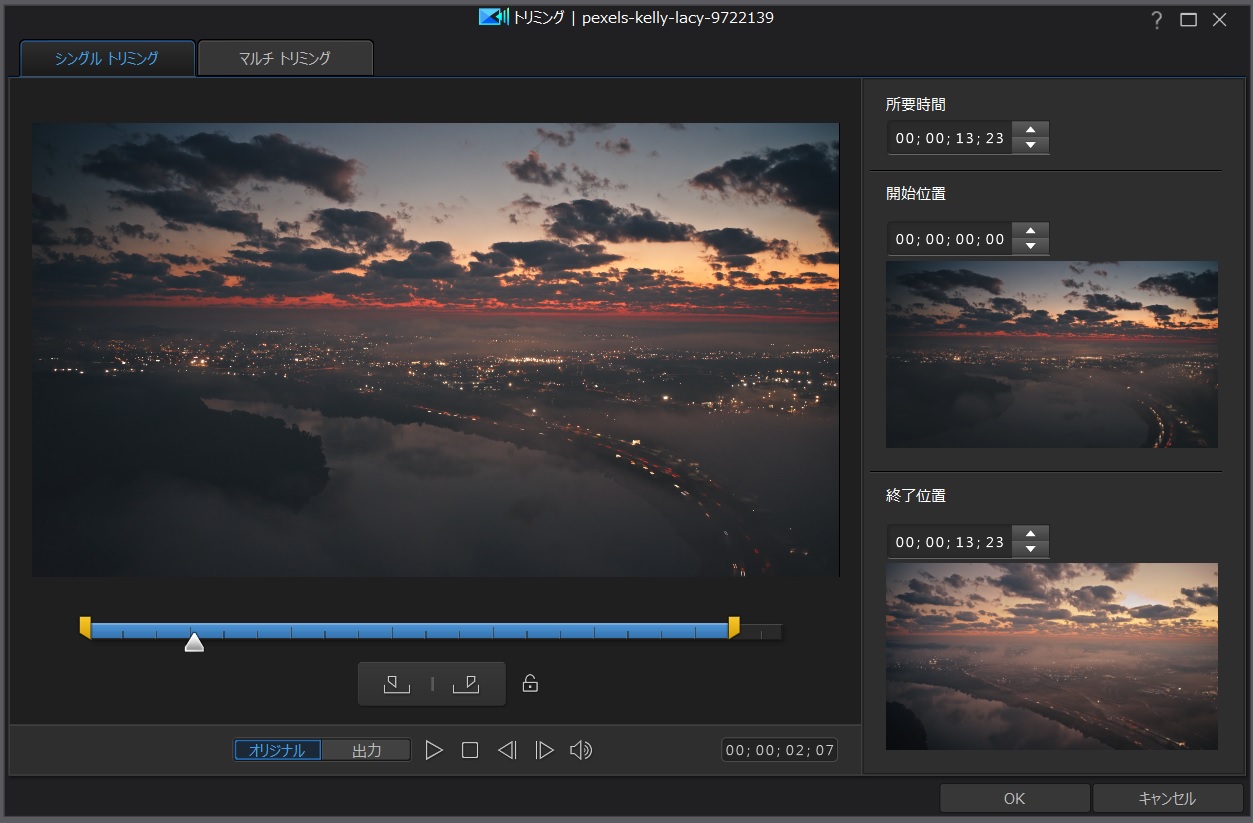Viewport: 1253px width, 823px height.
Task: Open help with the question mark icon
Action: click(x=1156, y=20)
